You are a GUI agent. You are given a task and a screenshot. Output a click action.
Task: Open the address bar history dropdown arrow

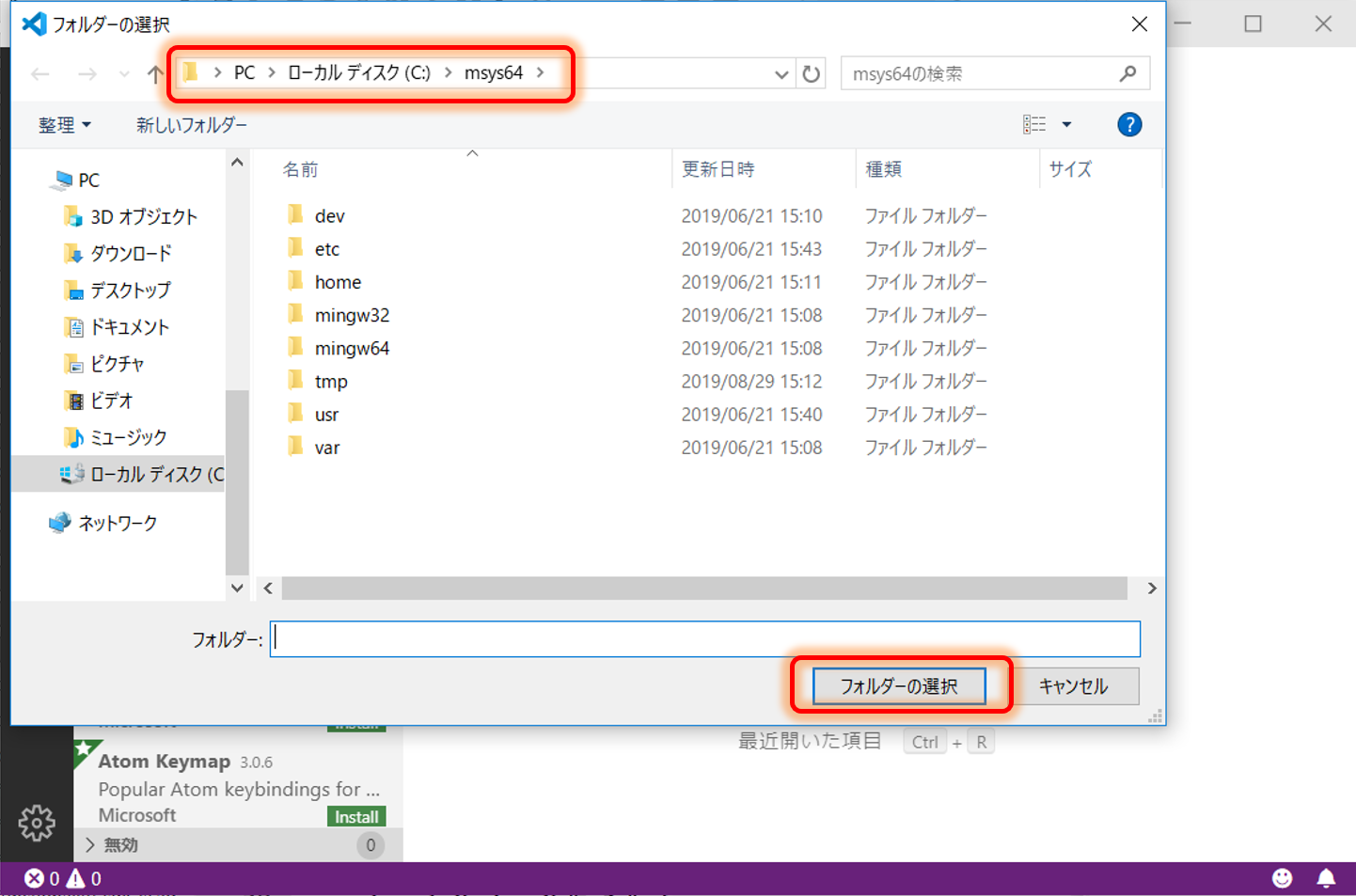point(780,72)
